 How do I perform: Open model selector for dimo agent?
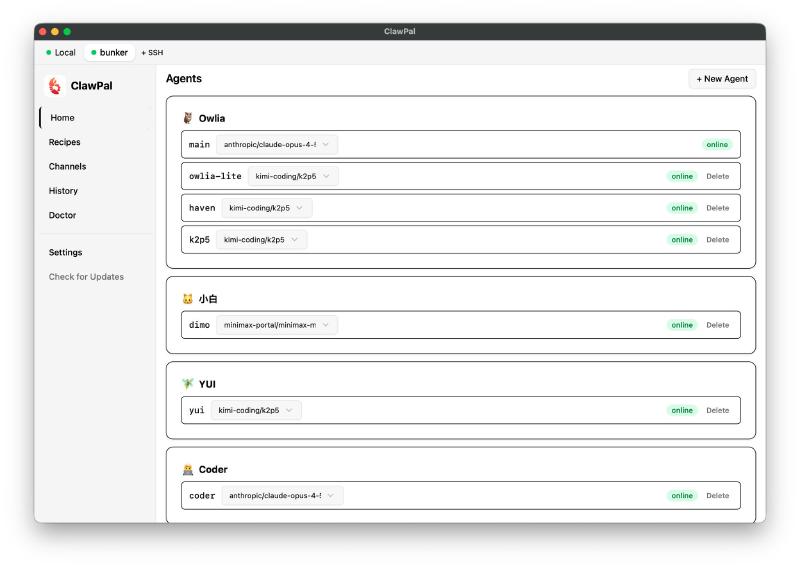click(277, 325)
